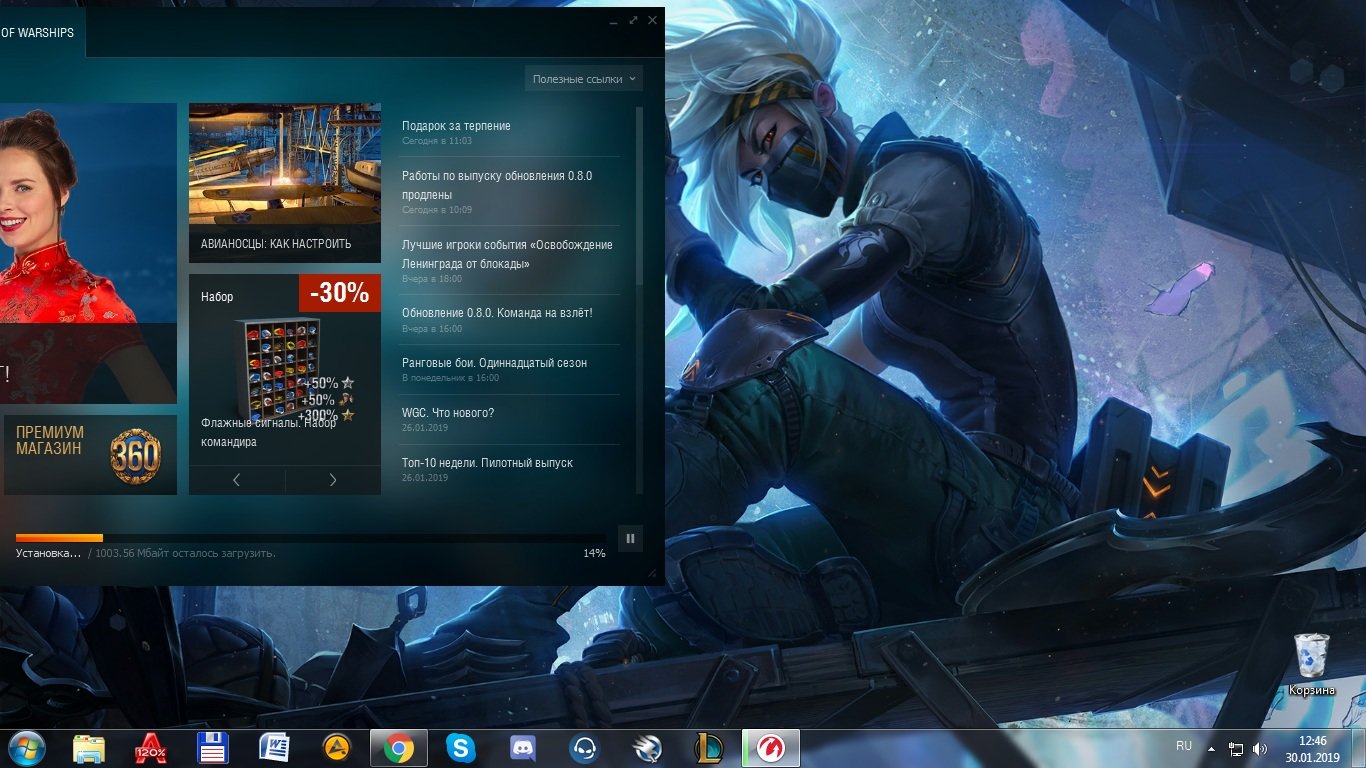Show hidden system tray icons
Viewport: 1366px width, 768px height.
click(1211, 749)
